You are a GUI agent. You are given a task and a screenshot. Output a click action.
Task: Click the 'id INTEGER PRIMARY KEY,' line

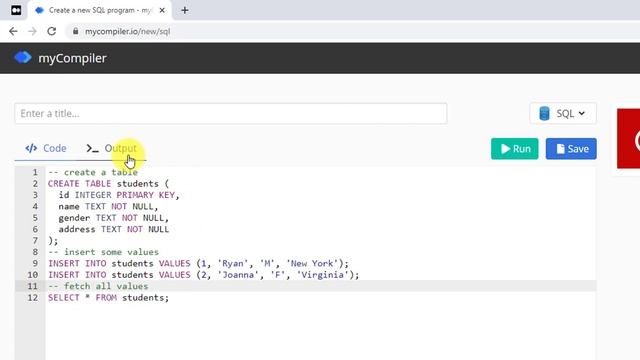tap(119, 195)
